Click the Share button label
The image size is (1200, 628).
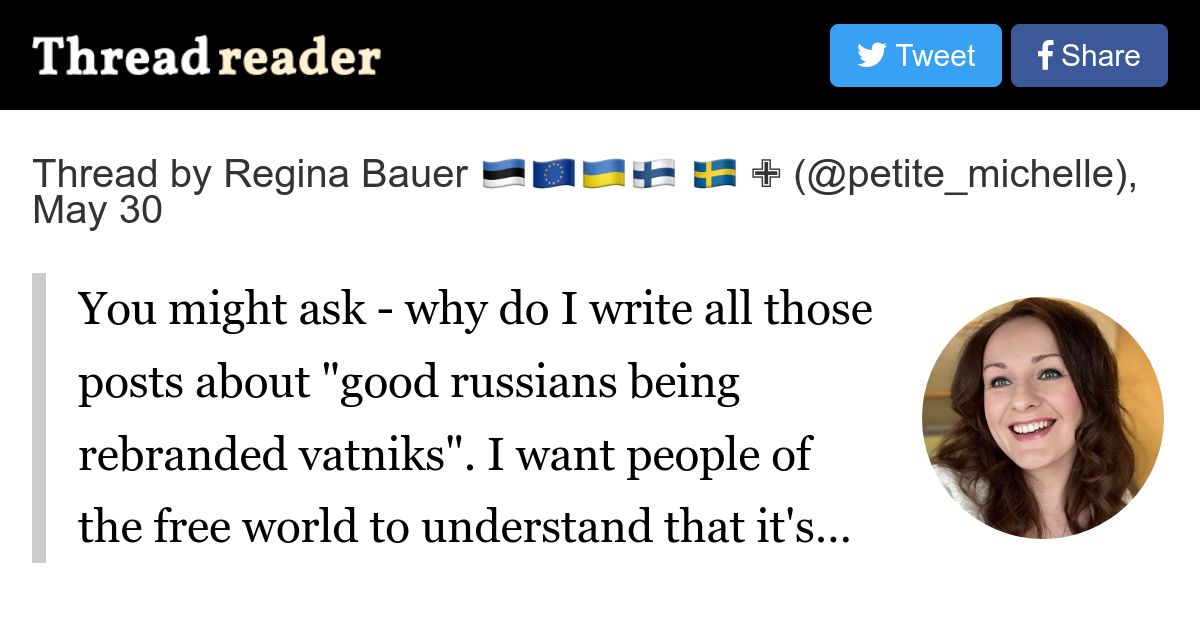pos(1100,56)
